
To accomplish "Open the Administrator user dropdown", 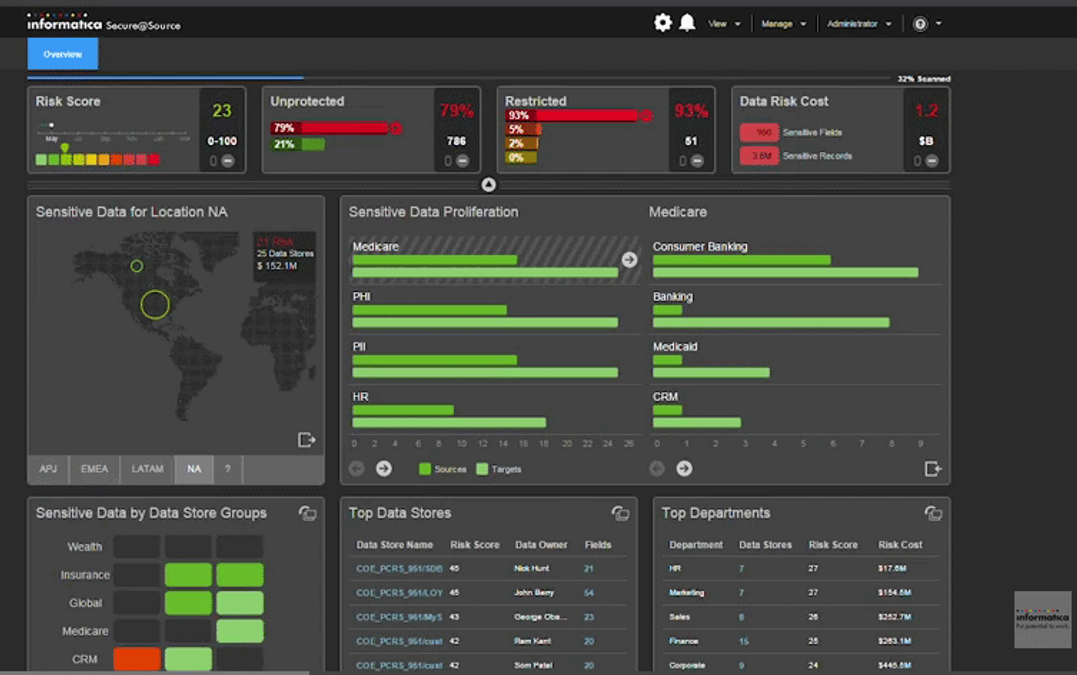I will [858, 24].
